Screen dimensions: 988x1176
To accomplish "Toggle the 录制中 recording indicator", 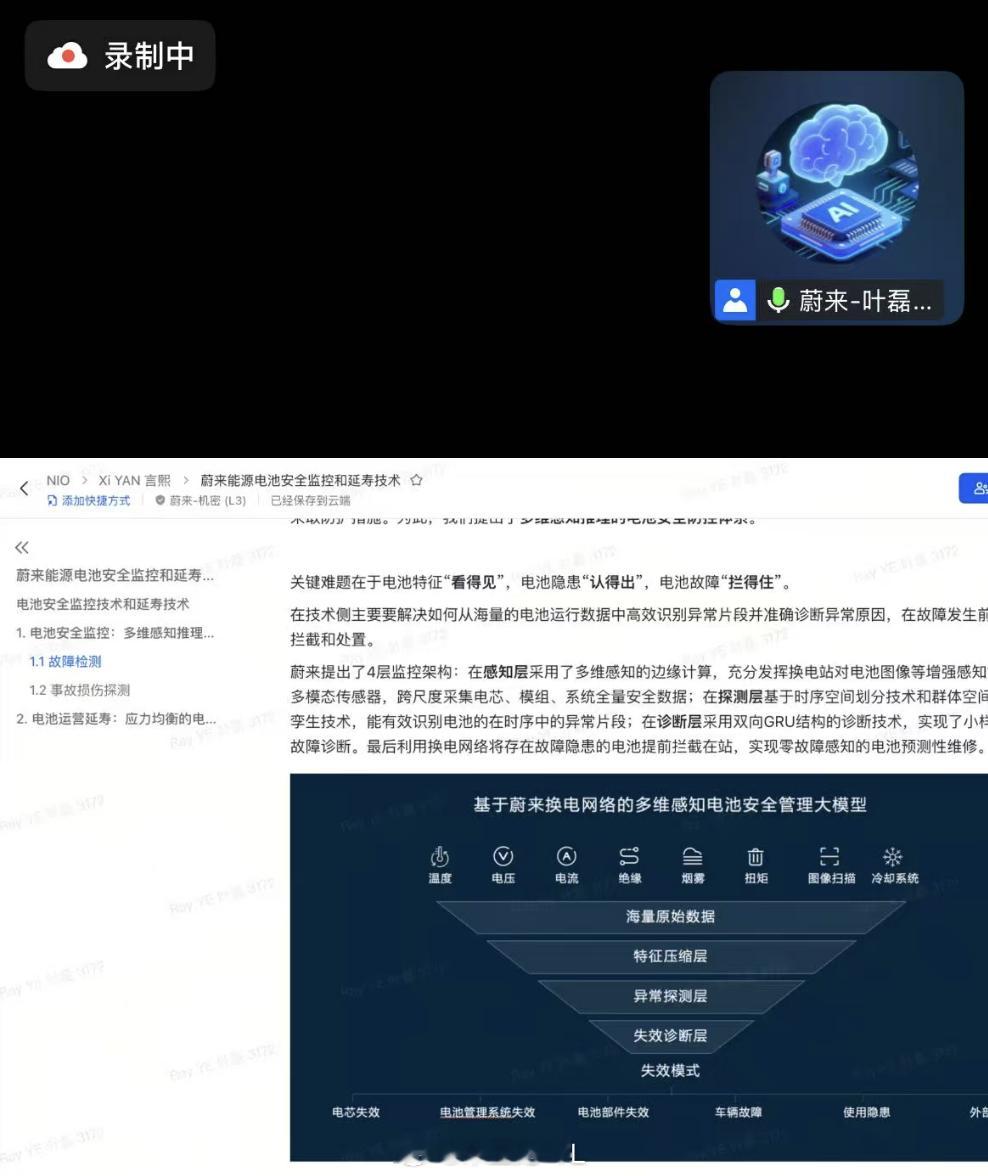I will pos(120,55).
